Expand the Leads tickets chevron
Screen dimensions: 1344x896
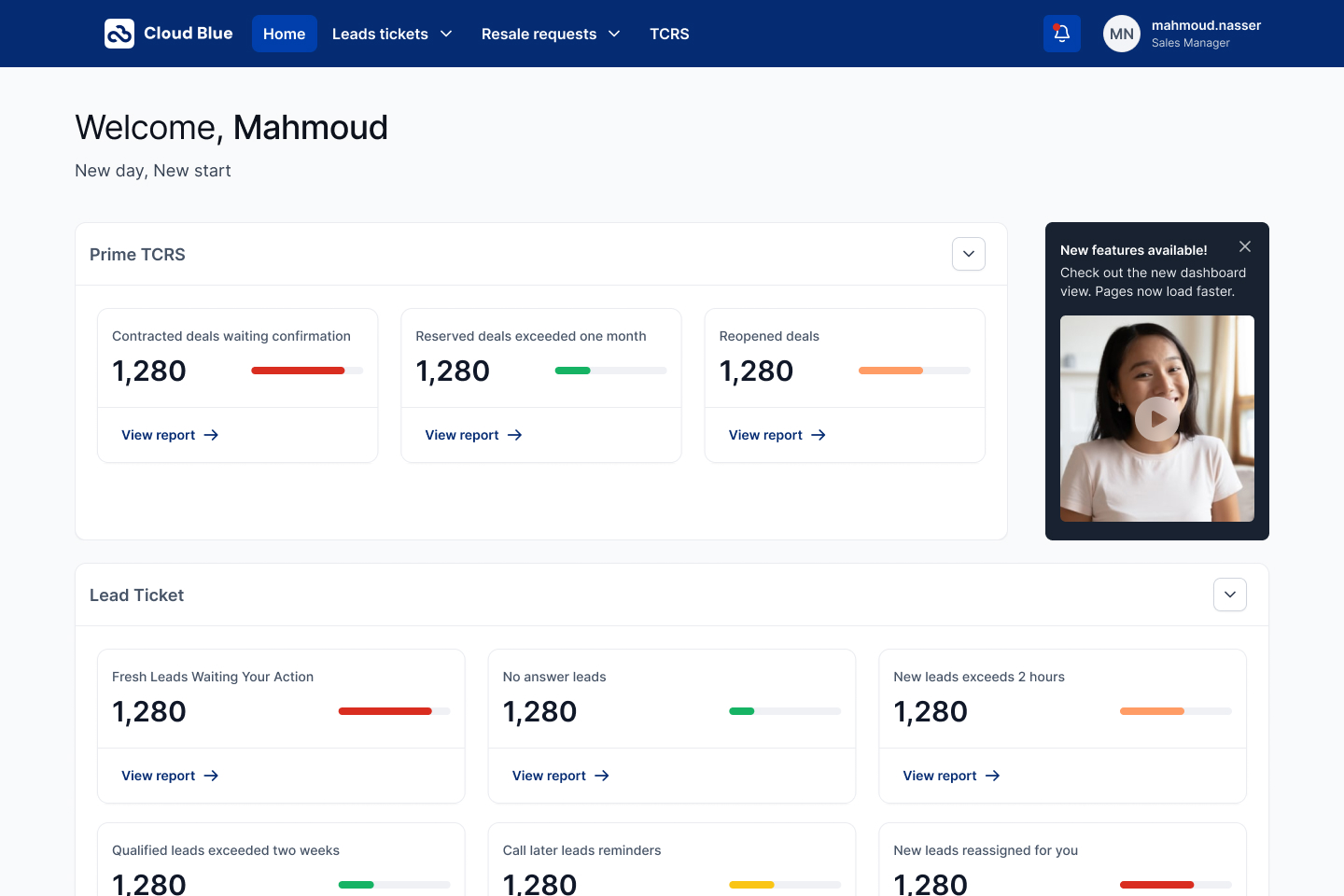click(x=446, y=34)
